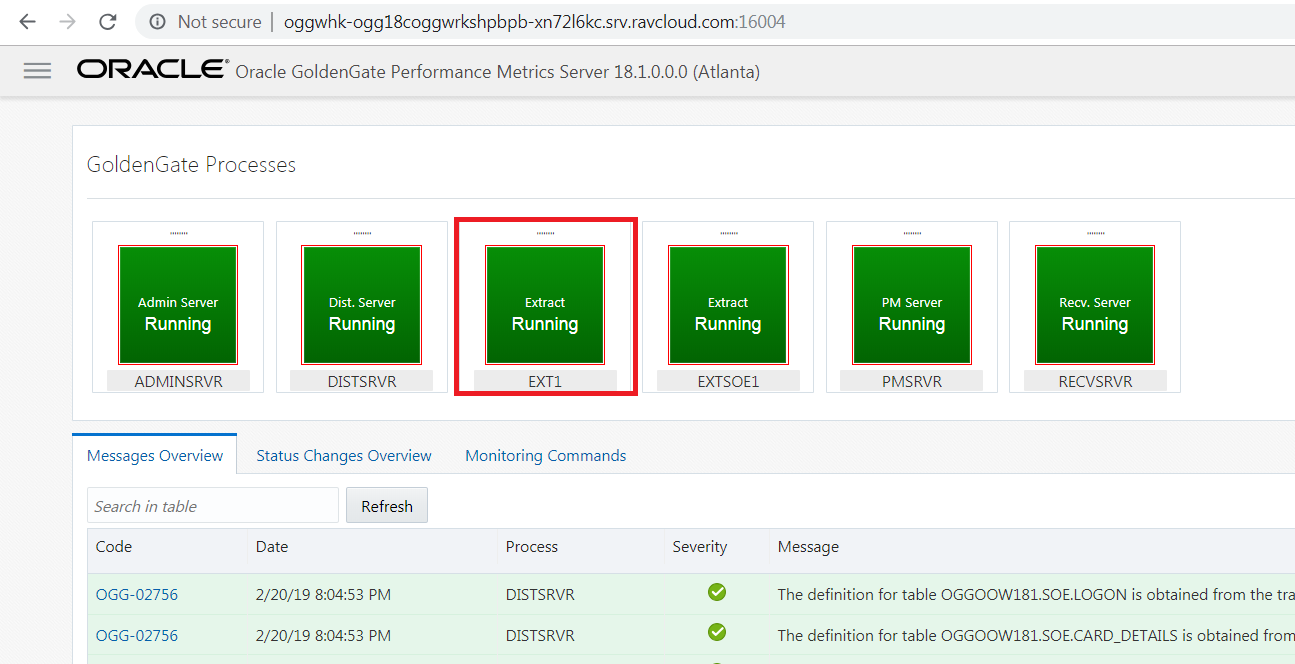Open the Admin Server Running tile

[178, 306]
